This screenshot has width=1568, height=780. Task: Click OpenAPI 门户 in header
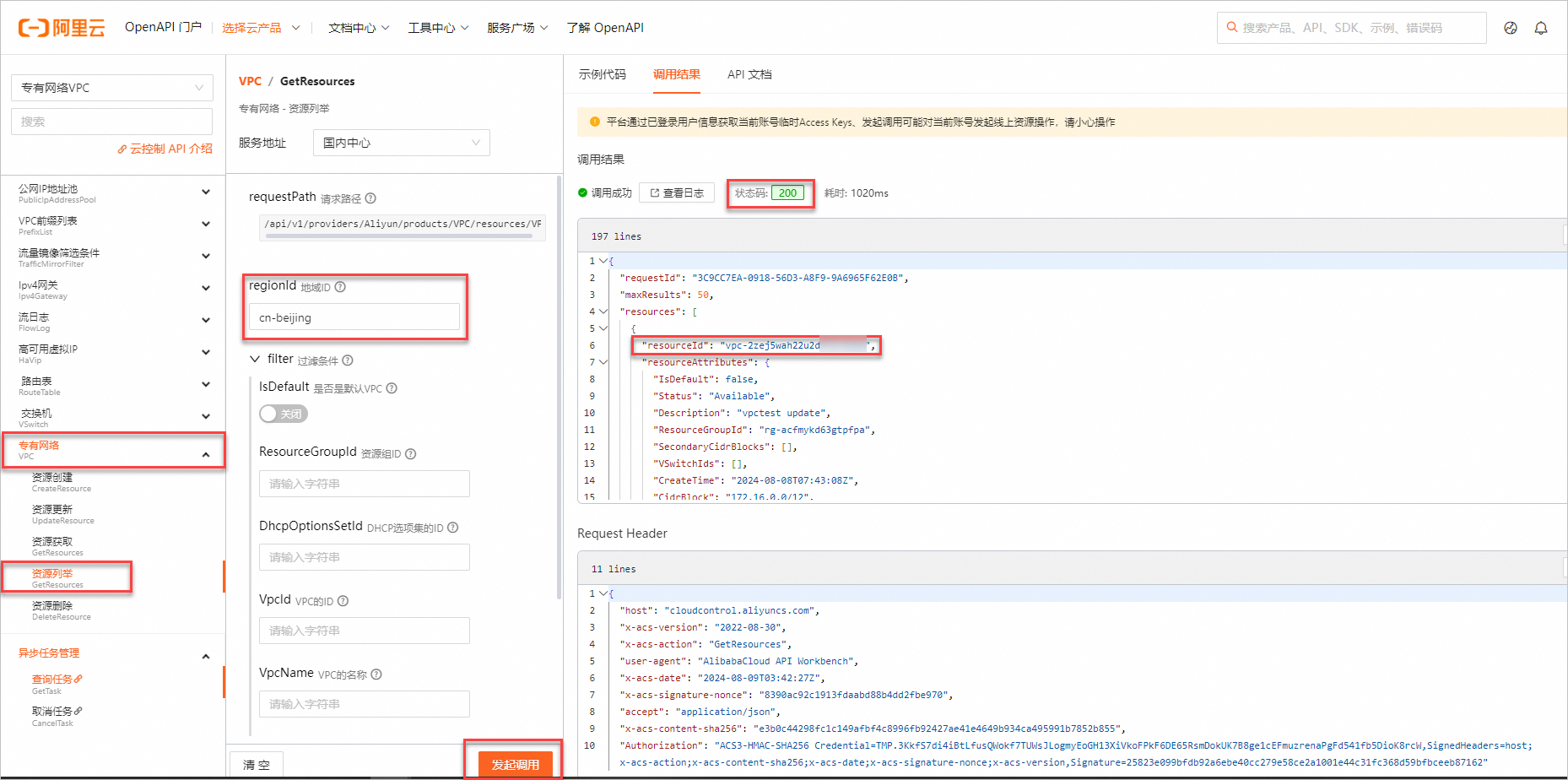(163, 27)
